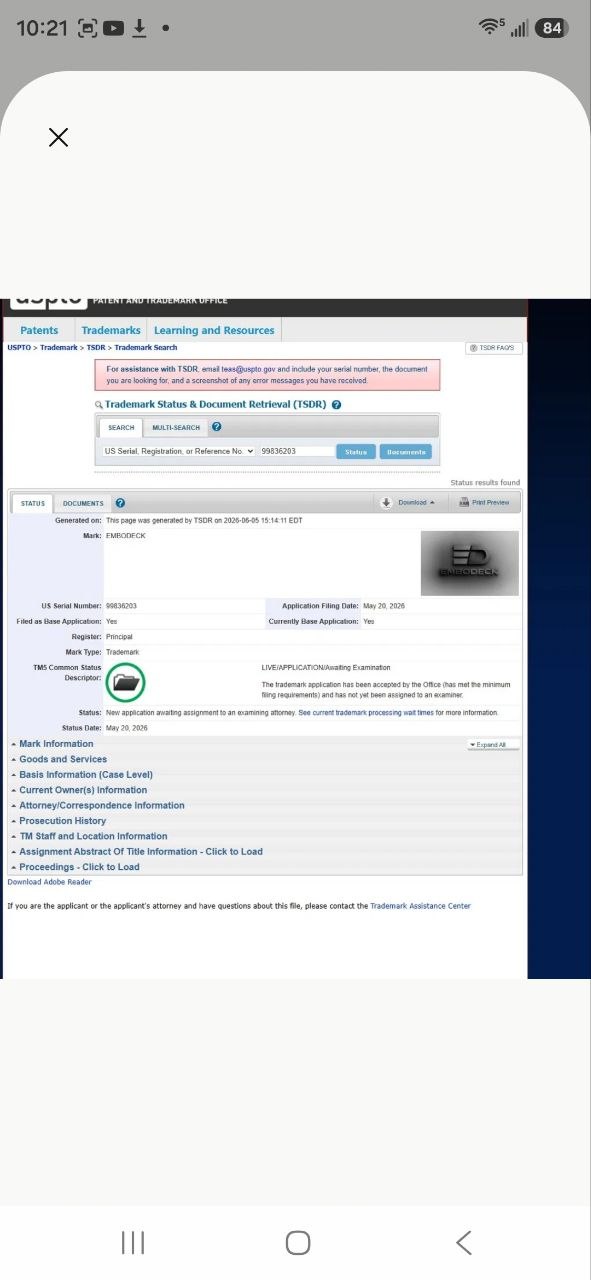Open the US Serial, Registration, or Reference No. dropdown
This screenshot has height=1280, width=591.
point(179,451)
